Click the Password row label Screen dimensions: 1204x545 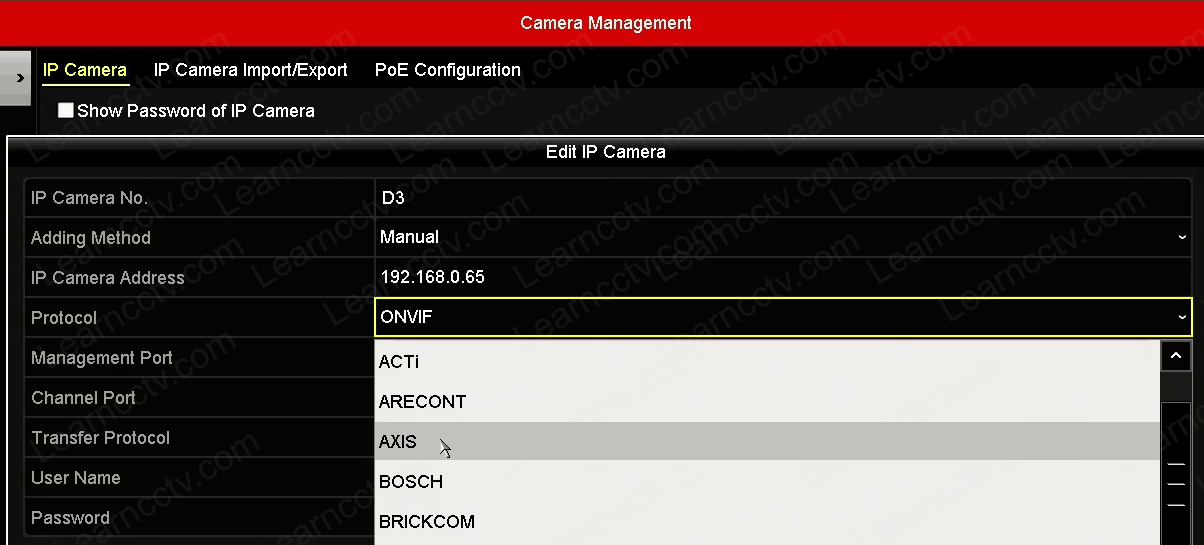[x=70, y=518]
